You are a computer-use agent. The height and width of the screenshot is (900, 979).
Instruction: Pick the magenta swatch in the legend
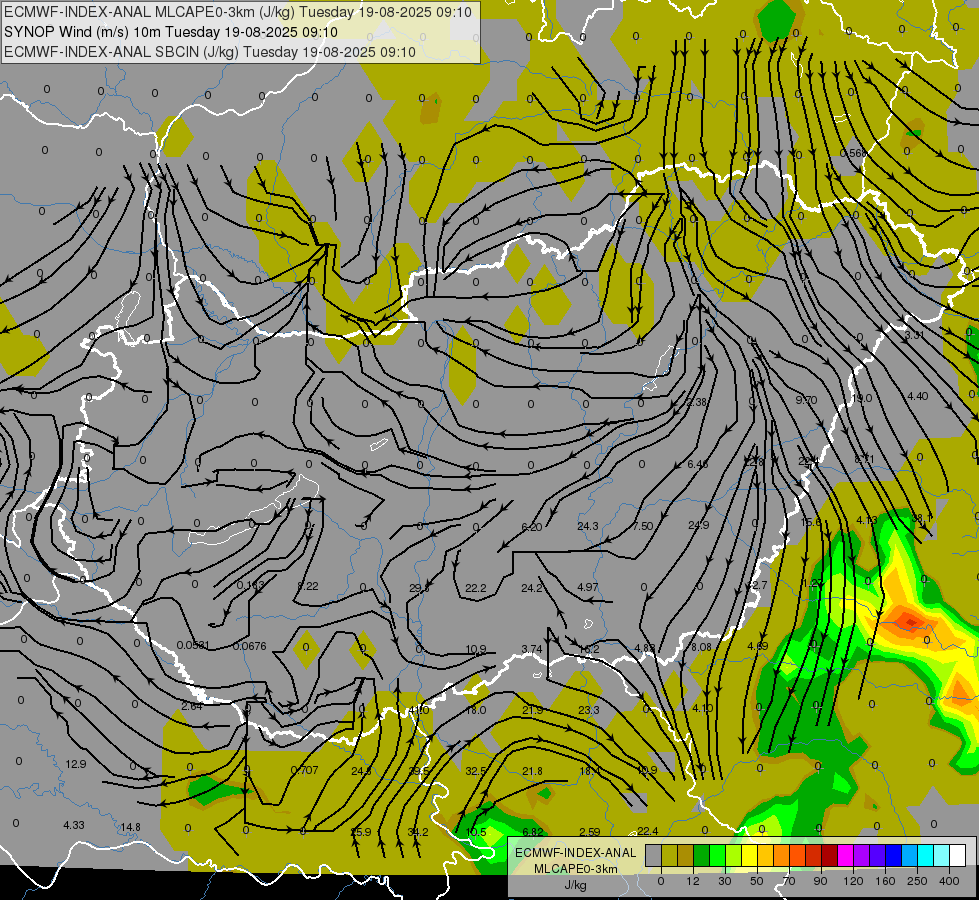point(845,855)
